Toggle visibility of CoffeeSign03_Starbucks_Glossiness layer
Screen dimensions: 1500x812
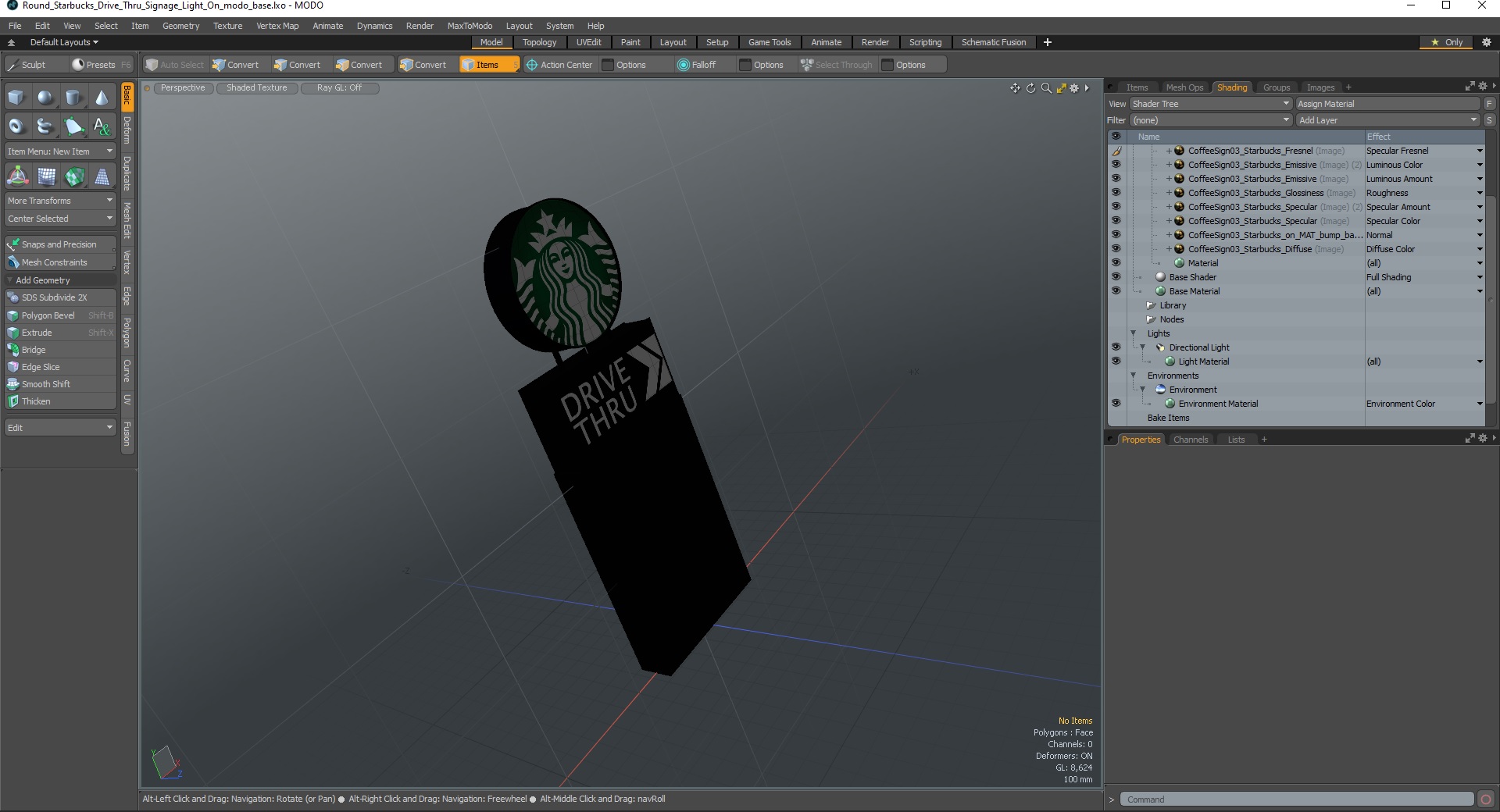pos(1116,193)
